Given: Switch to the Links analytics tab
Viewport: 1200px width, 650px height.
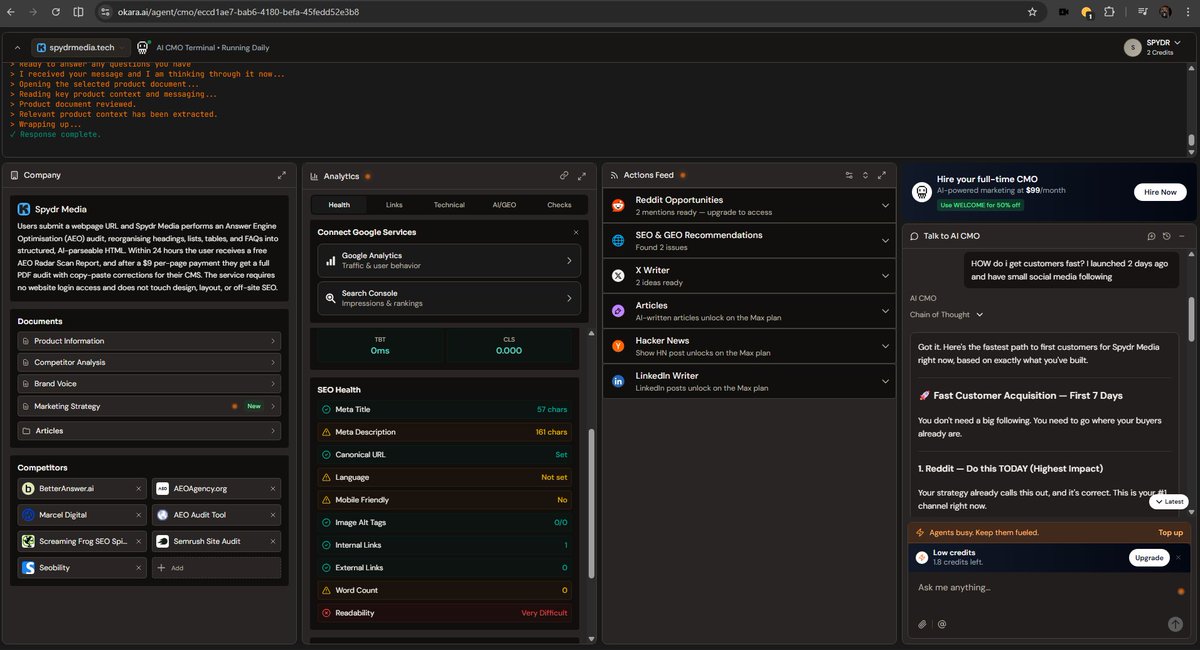Looking at the screenshot, I should point(394,205).
